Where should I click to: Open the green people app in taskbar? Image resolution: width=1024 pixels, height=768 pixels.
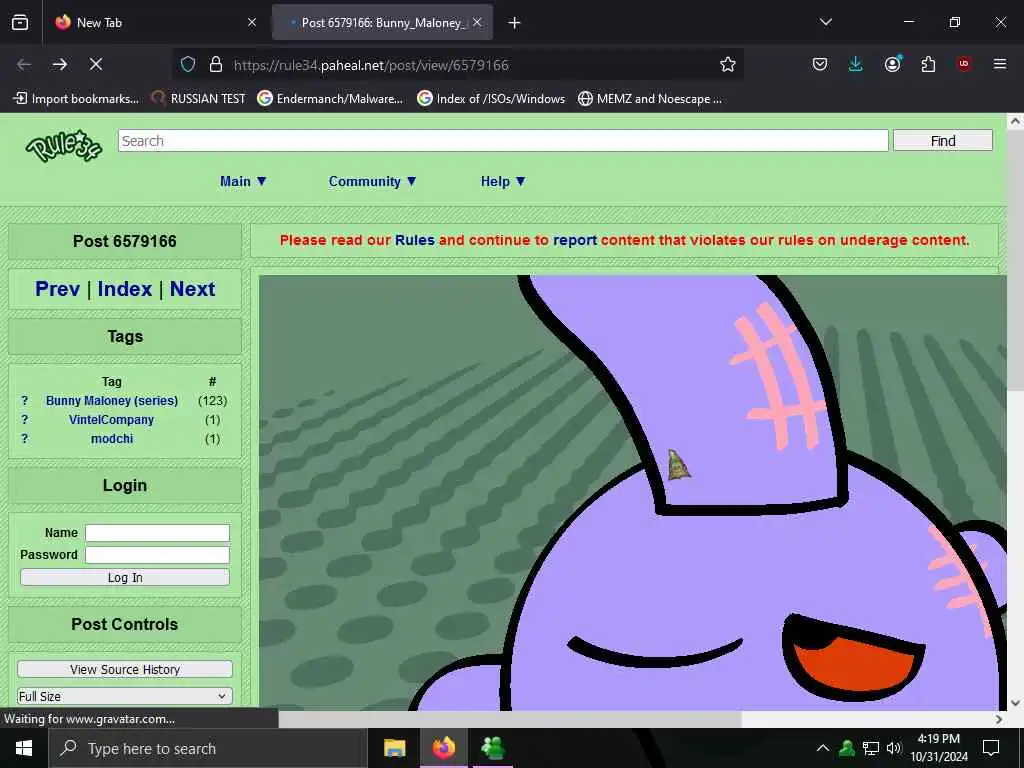[493, 748]
